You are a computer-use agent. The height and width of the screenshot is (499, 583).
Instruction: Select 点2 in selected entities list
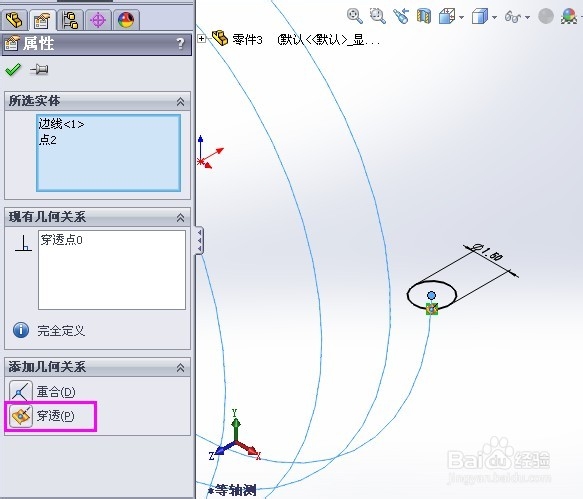pyautogui.click(x=48, y=140)
